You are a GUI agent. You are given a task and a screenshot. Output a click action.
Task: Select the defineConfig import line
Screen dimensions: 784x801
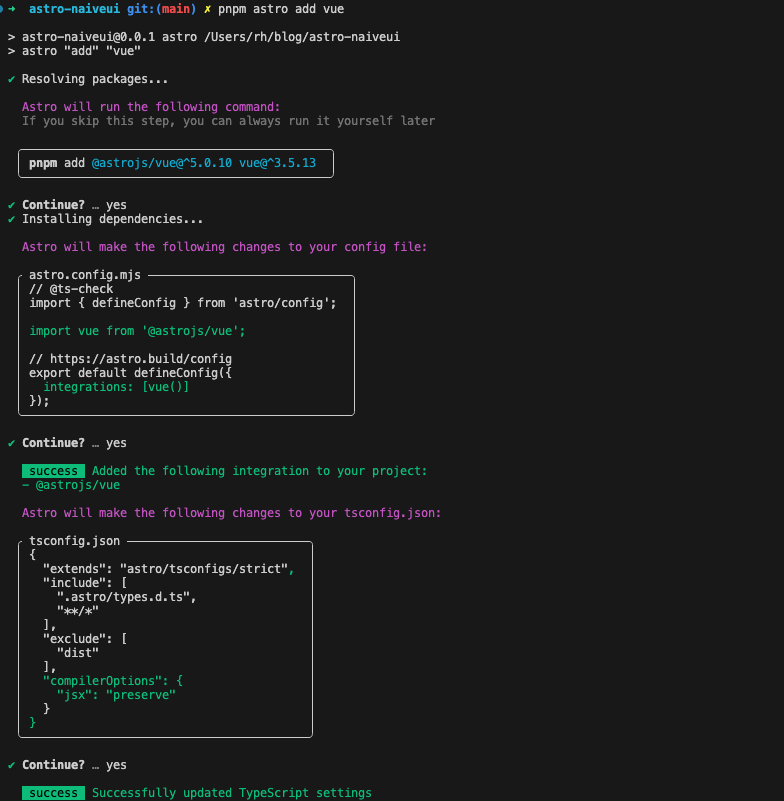tap(183, 303)
